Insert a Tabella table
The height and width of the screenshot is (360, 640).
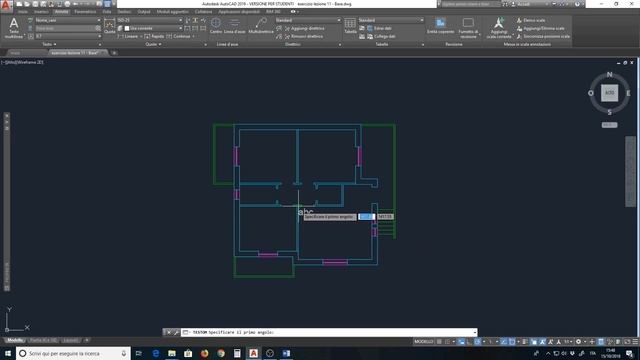[350, 26]
